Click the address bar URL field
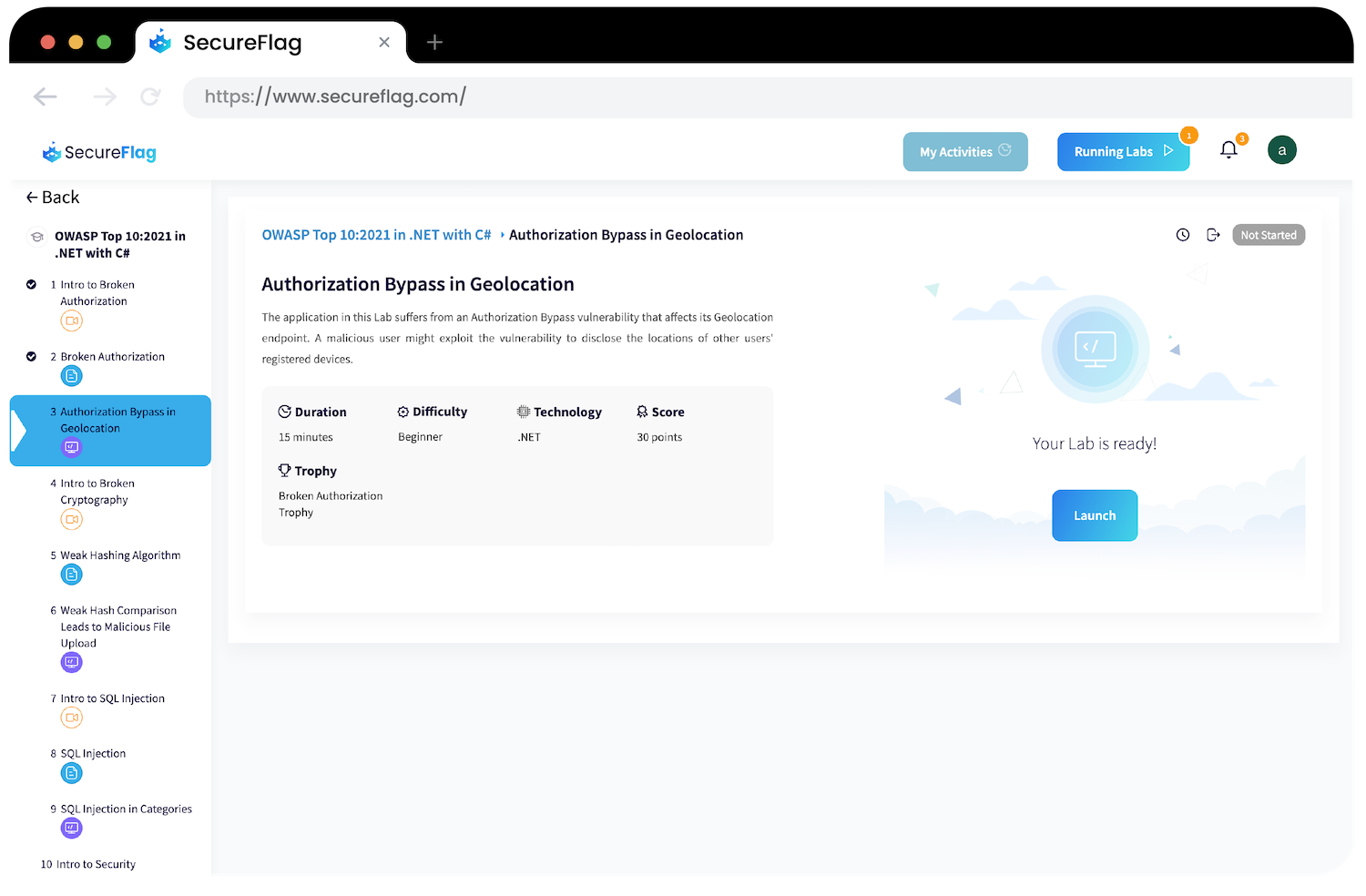This screenshot has height=896, width=1366. pos(767,97)
